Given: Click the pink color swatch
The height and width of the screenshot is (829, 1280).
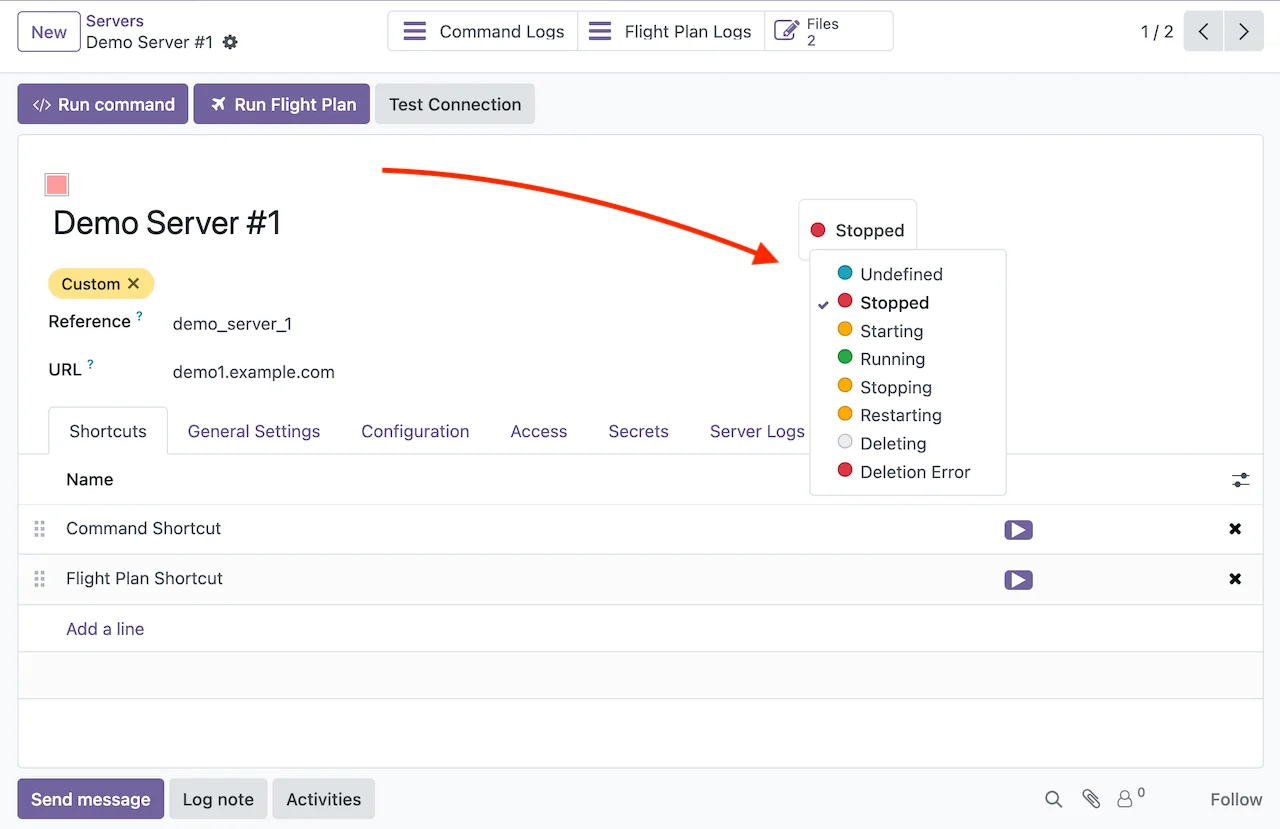Looking at the screenshot, I should click(x=57, y=185).
